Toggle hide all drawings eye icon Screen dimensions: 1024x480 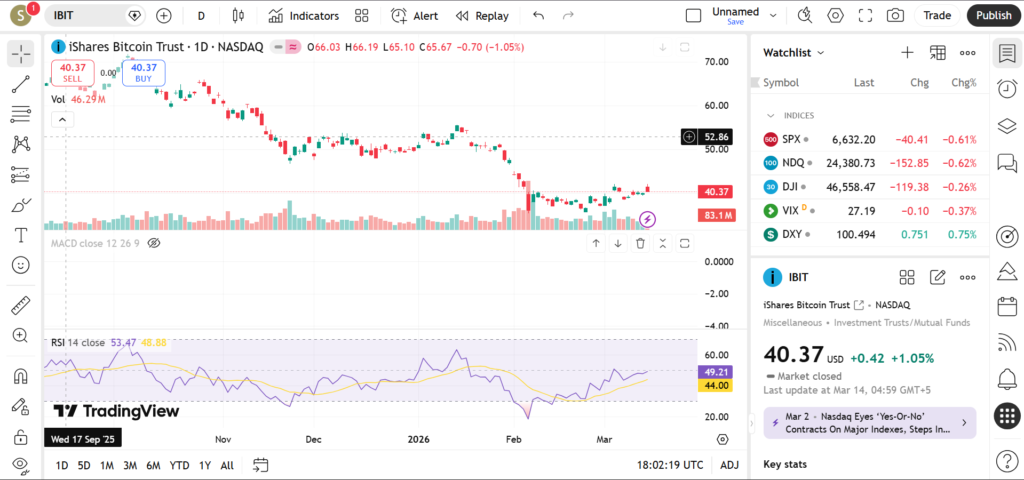[21, 465]
